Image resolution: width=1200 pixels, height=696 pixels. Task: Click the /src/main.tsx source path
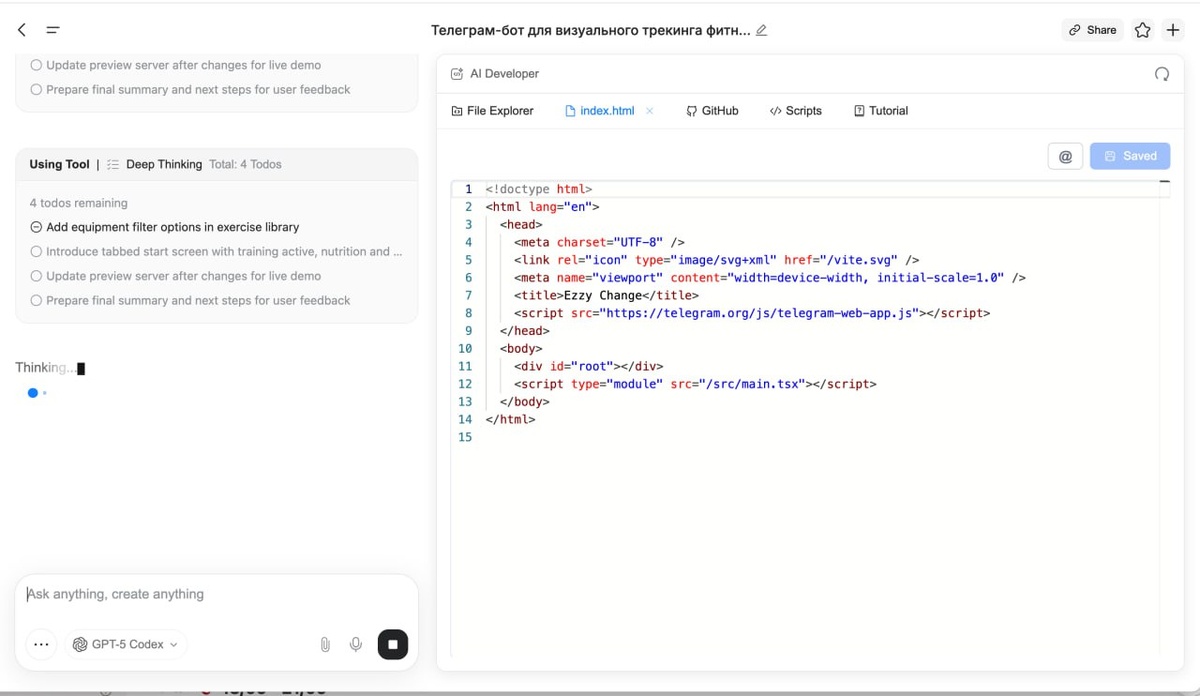coord(738,384)
